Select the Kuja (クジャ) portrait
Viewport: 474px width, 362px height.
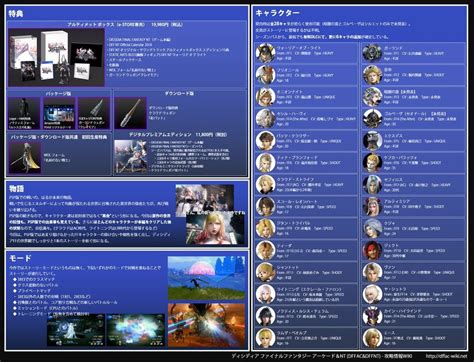pos(372,228)
